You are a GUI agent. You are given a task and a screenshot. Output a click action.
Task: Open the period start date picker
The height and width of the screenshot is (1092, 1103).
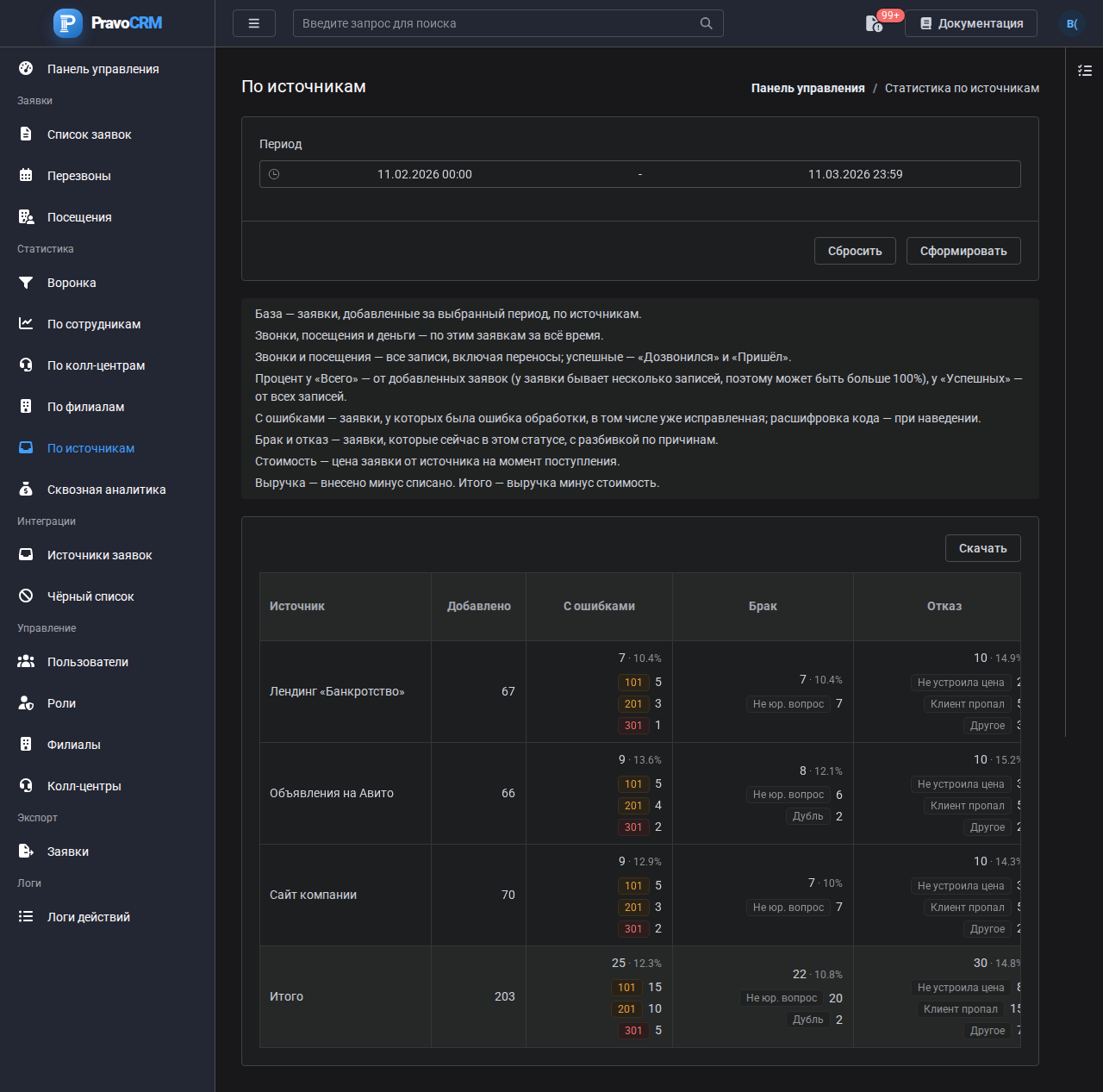[425, 174]
